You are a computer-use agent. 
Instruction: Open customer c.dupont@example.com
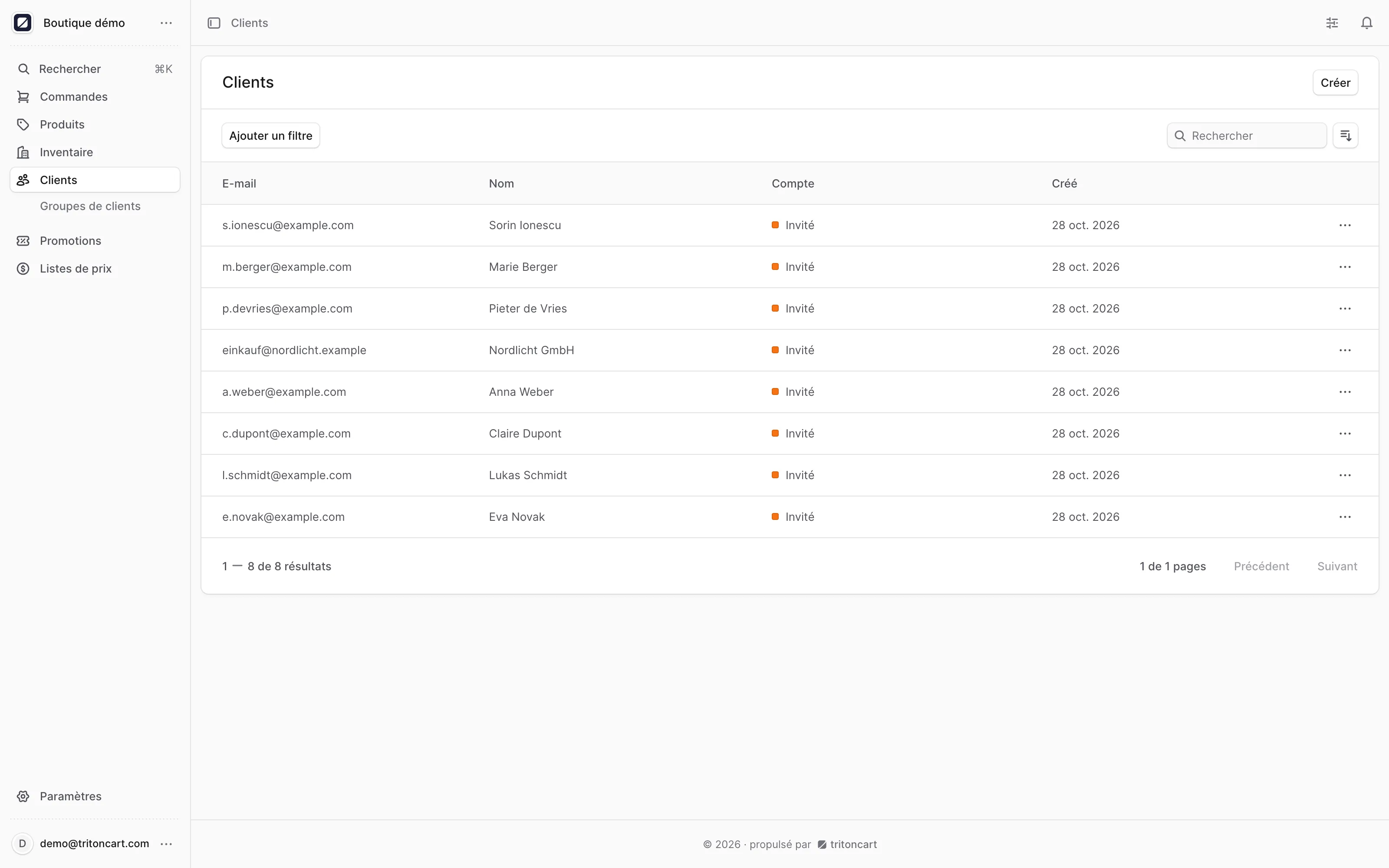(x=286, y=434)
